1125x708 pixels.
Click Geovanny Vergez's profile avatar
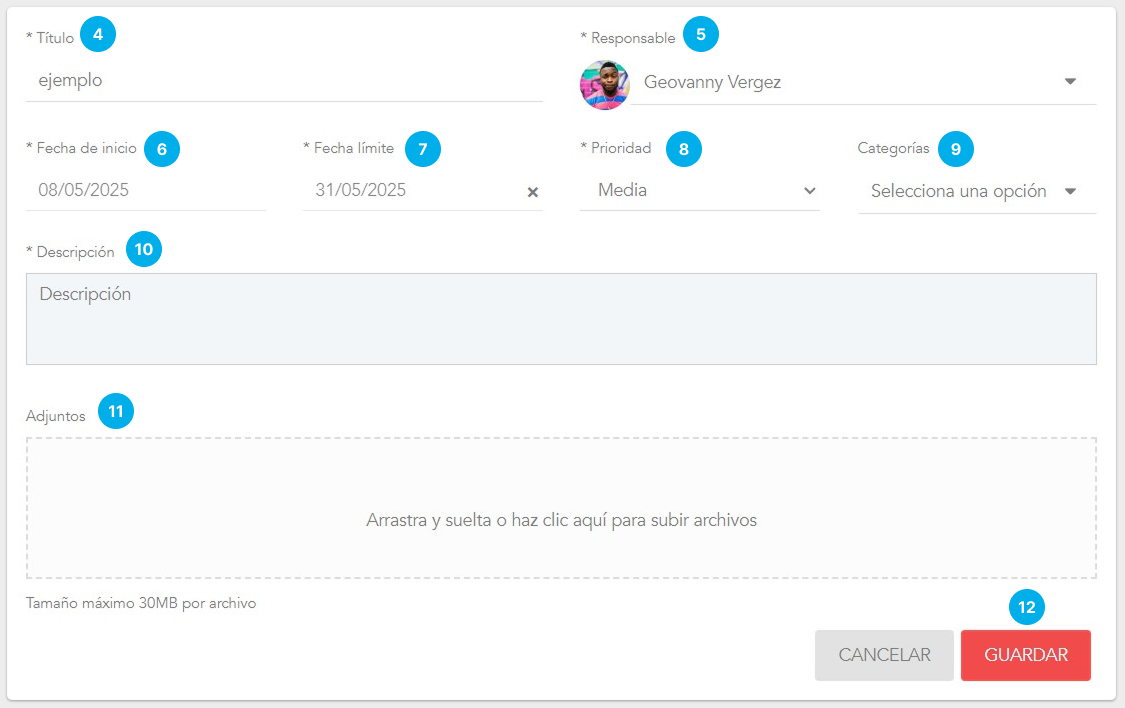click(605, 84)
